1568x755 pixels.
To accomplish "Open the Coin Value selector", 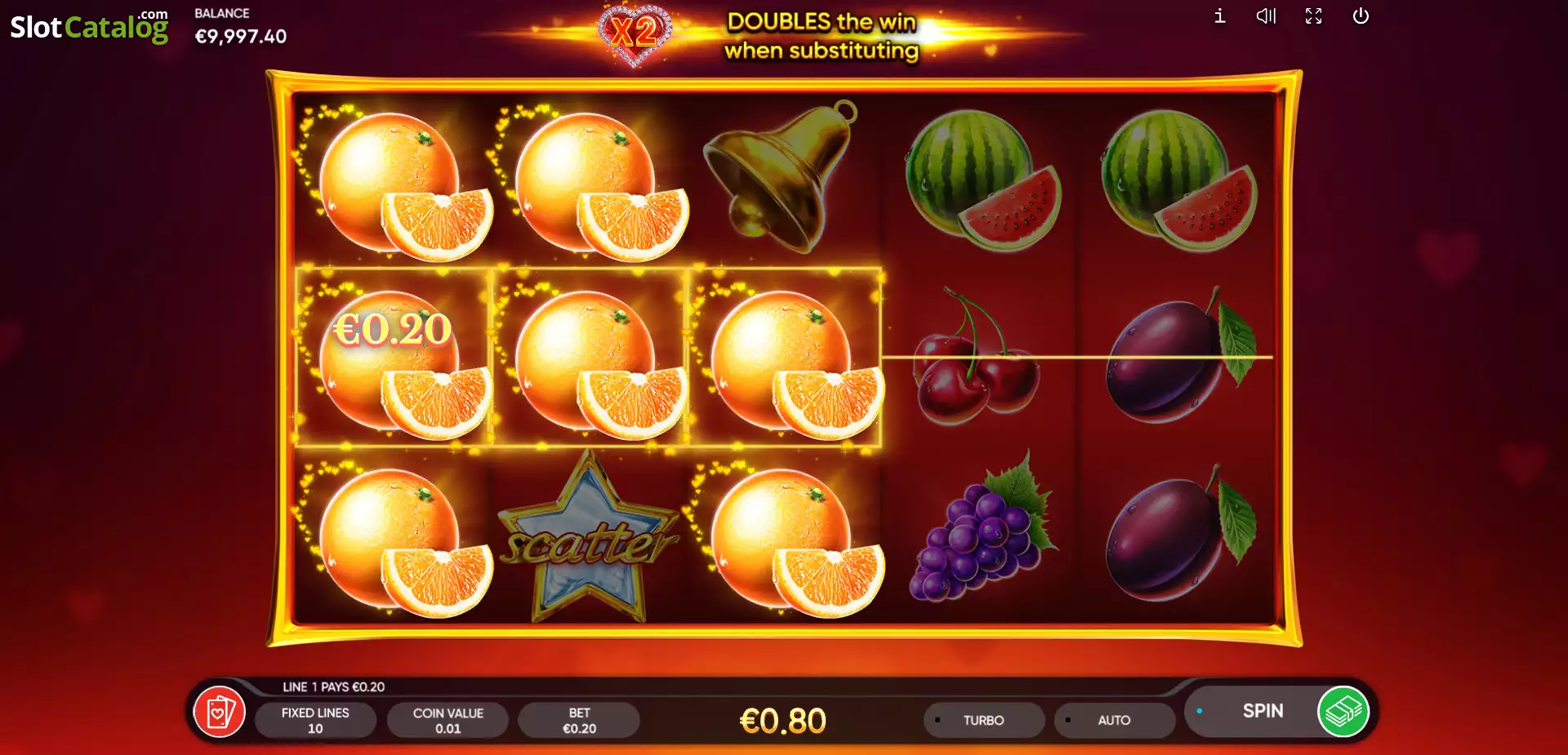I will [448, 720].
